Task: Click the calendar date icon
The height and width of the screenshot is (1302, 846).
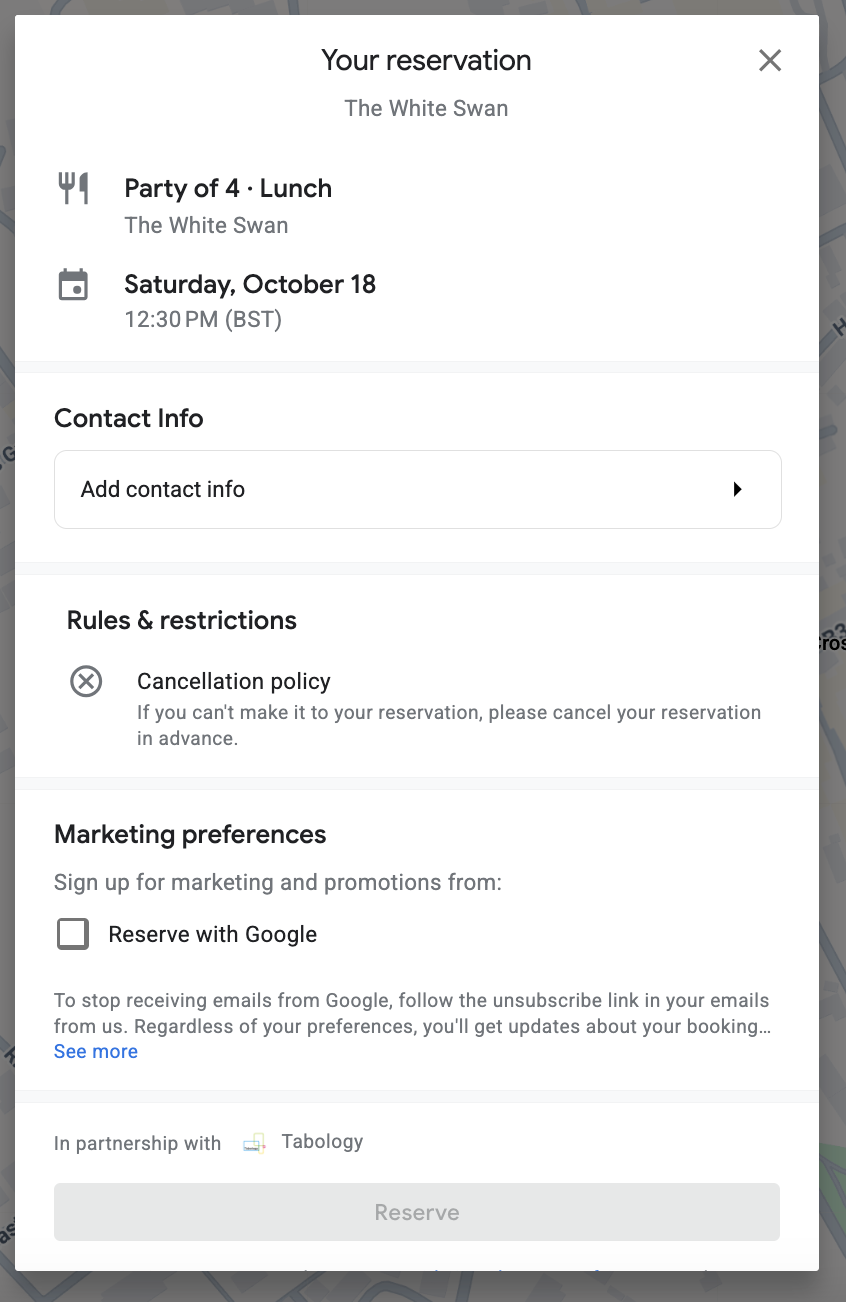Action: tap(73, 285)
